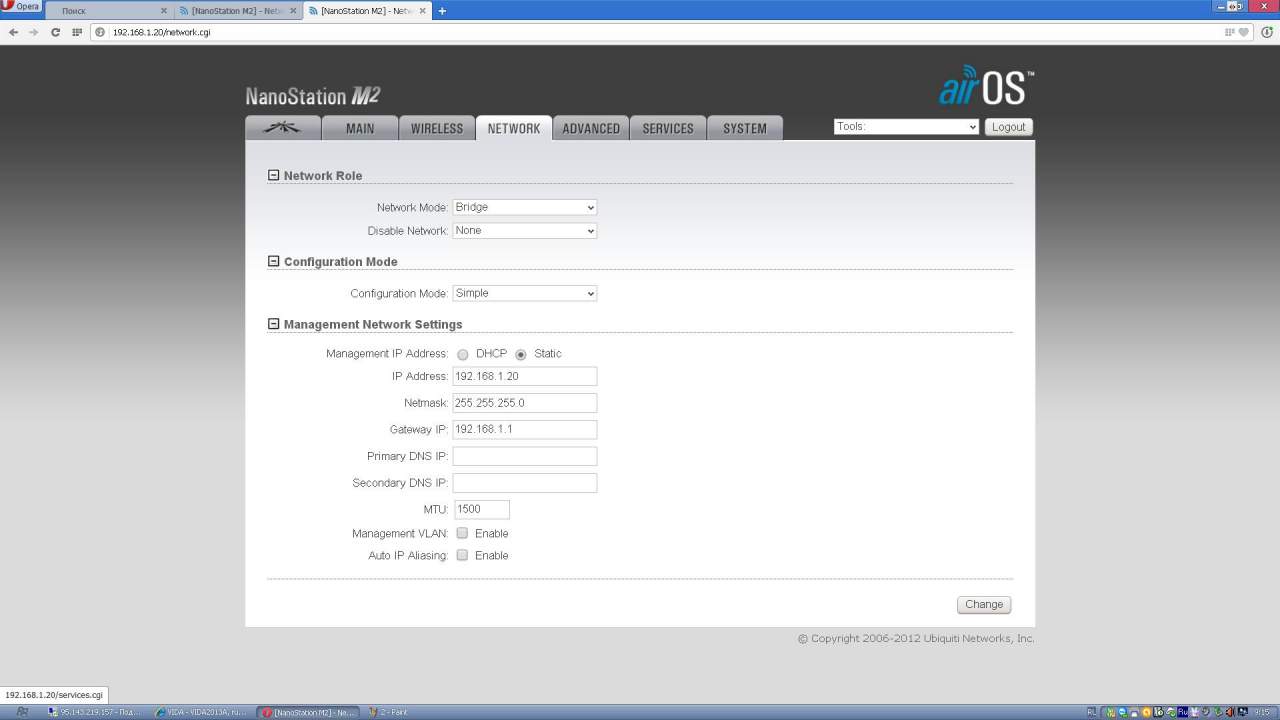Open the Configuration Mode dropdown
This screenshot has width=1280, height=720.
525,293
